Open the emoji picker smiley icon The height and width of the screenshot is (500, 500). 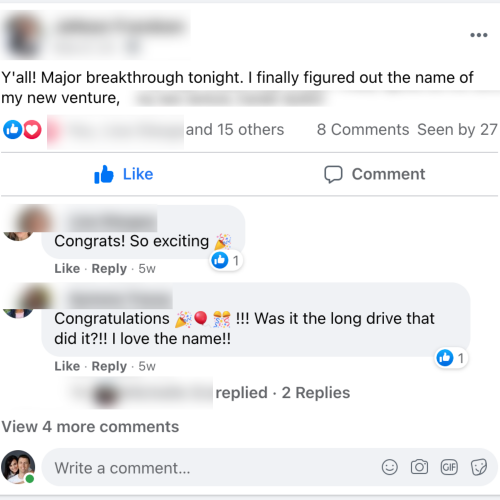coord(390,467)
